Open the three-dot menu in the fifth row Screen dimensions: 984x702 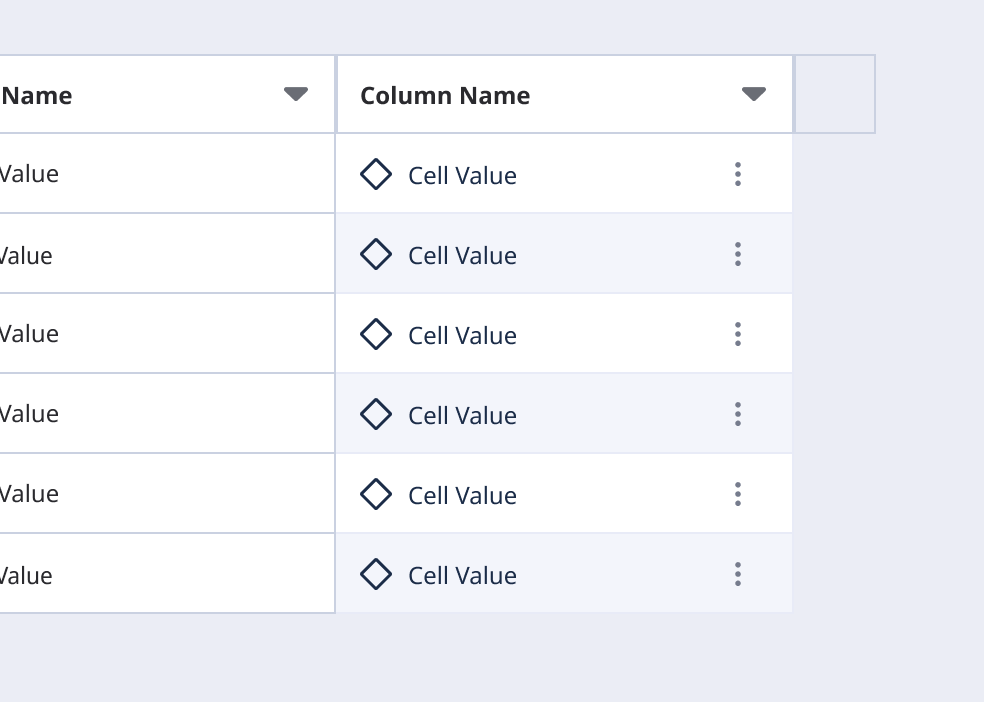click(x=738, y=494)
